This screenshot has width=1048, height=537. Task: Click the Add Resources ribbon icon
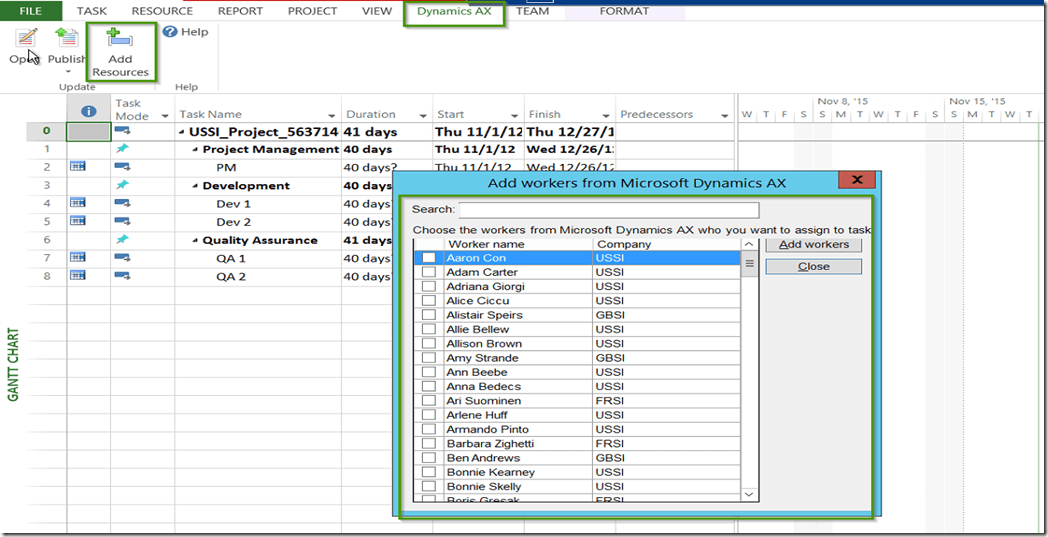(120, 40)
